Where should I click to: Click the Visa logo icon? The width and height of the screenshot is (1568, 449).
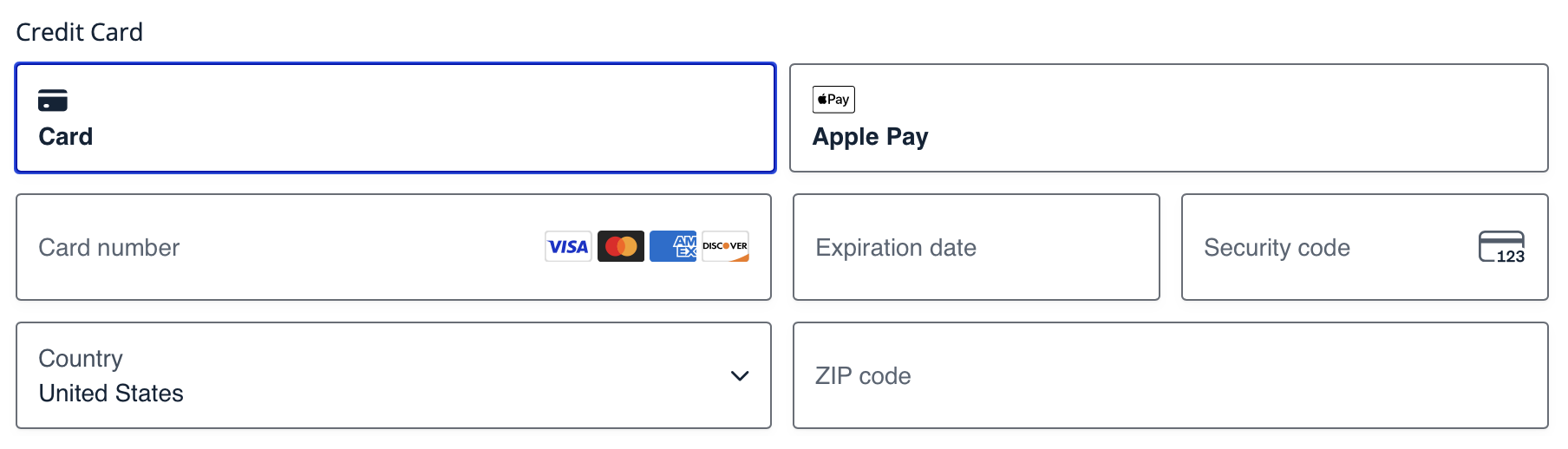(x=568, y=247)
